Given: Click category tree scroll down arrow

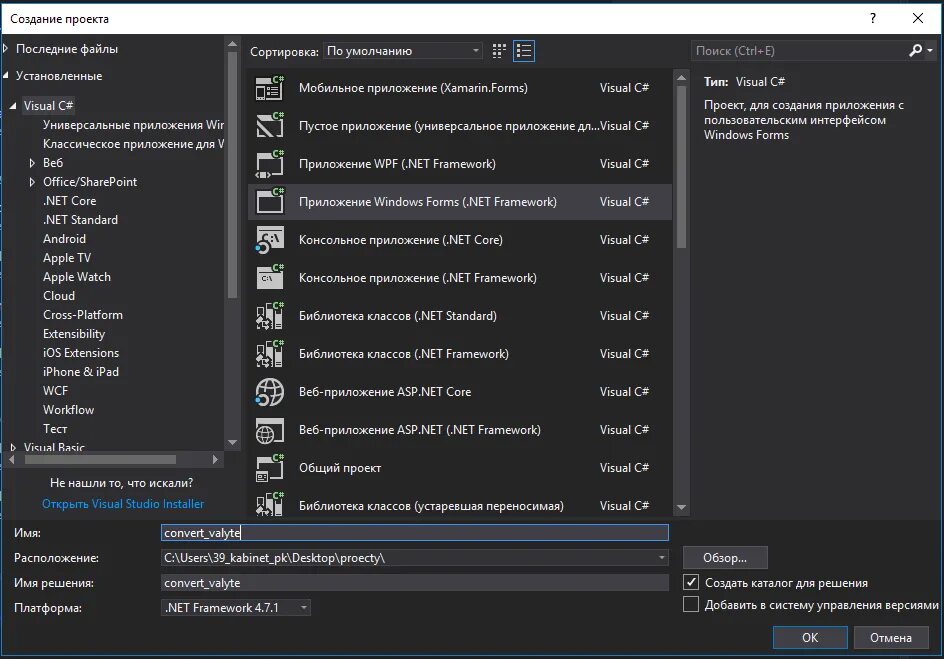Looking at the screenshot, I should tap(232, 443).
